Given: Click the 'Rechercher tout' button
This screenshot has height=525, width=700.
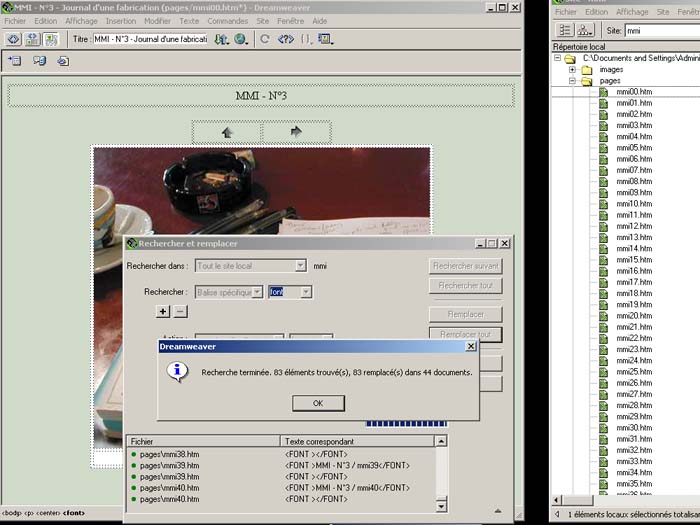Looking at the screenshot, I should click(466, 285).
